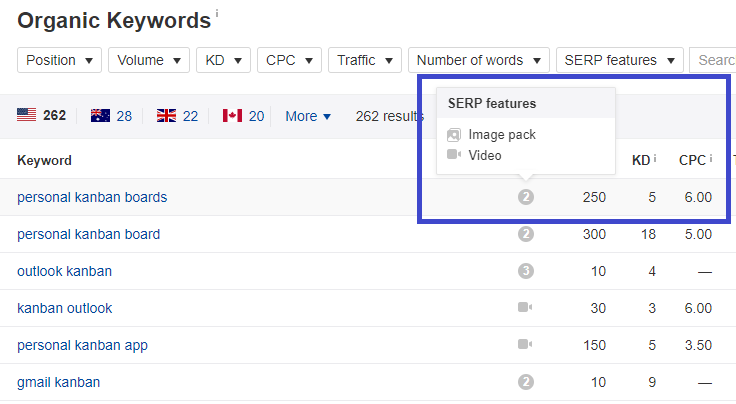Open the personal kanban boards keyword link

[92, 198]
